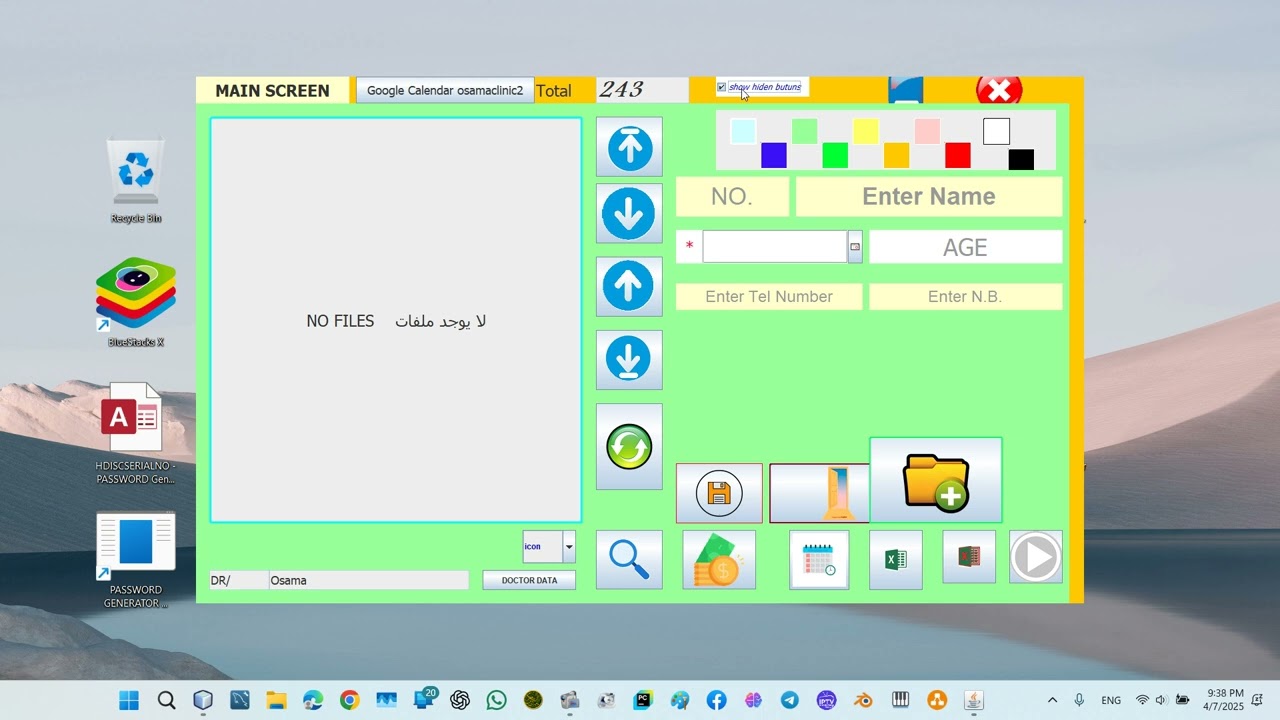Open the calendar schedule button
This screenshot has height=720, width=1280.
click(819, 560)
